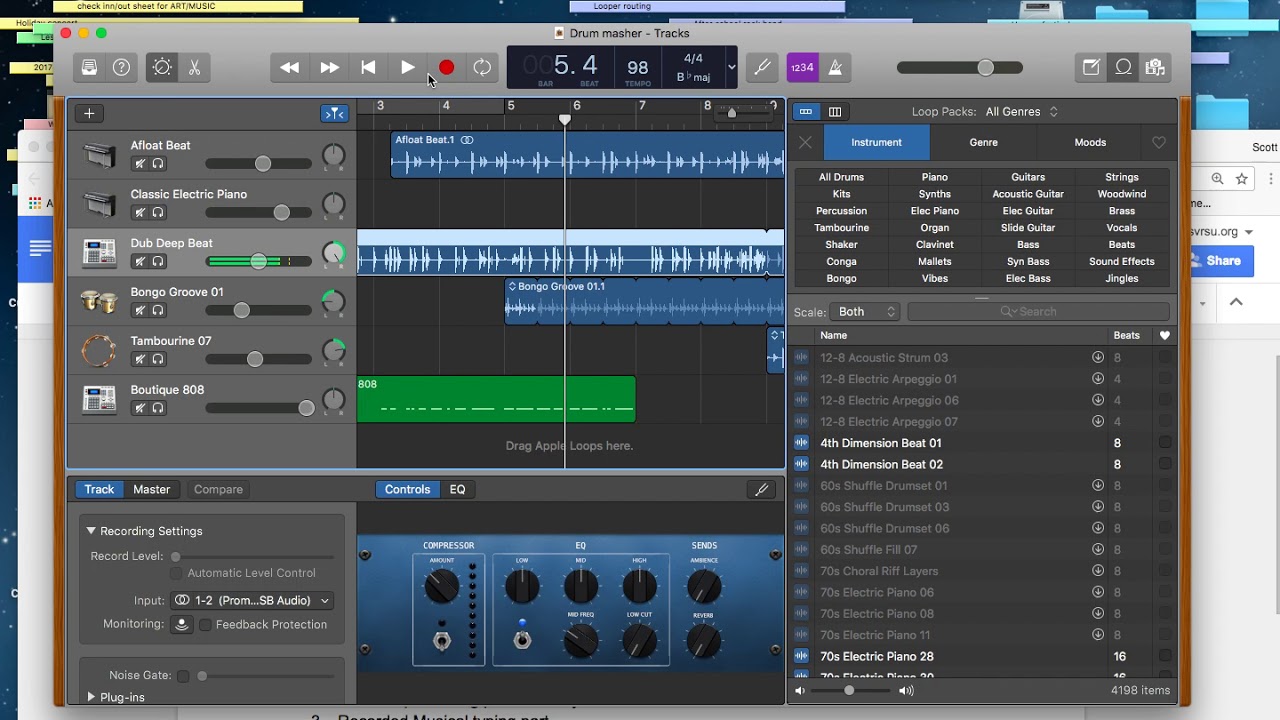Open the Loop Packs All Genres dropdown
Viewport: 1280px width, 720px height.
pyautogui.click(x=1022, y=112)
